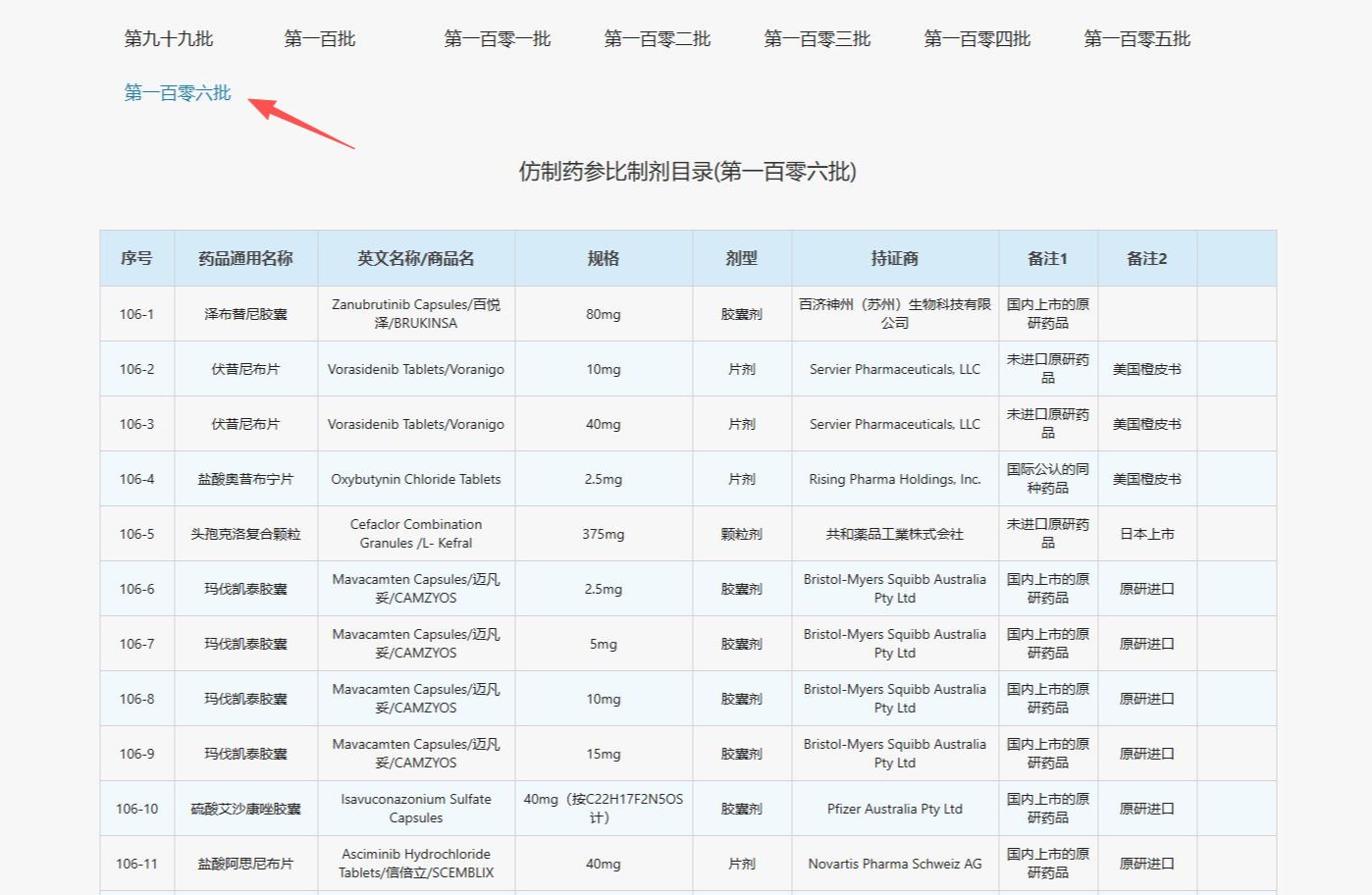Viewport: 1372px width, 895px height.
Task: Switch to the 第一百零一批 tab
Action: [497, 39]
